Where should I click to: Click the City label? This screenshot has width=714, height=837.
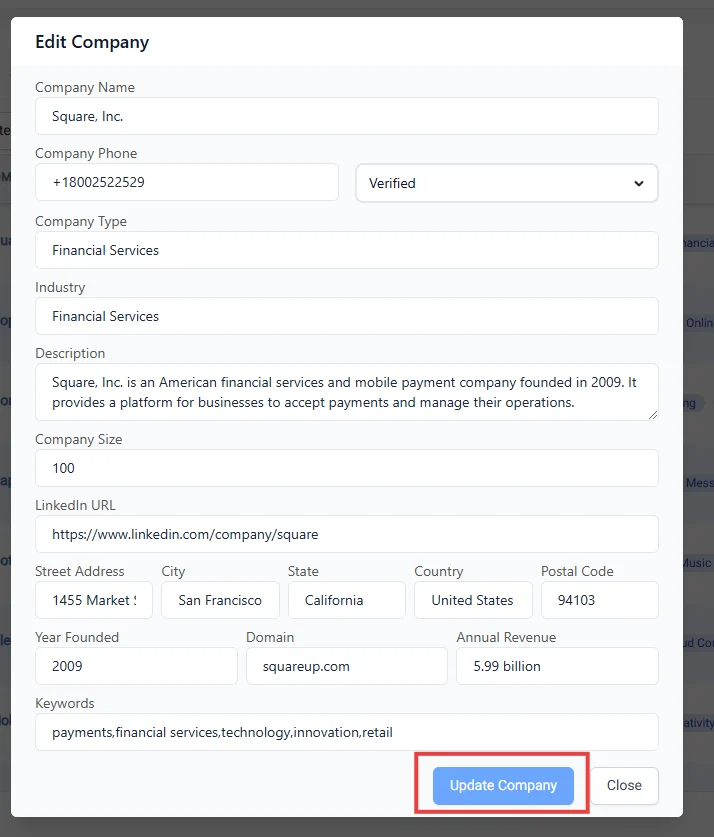173,572
